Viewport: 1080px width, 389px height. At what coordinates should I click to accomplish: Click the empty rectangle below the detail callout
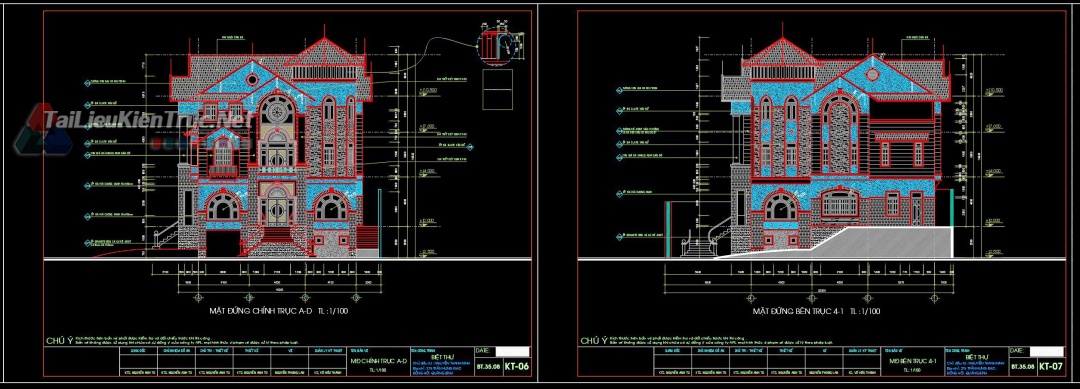497,90
